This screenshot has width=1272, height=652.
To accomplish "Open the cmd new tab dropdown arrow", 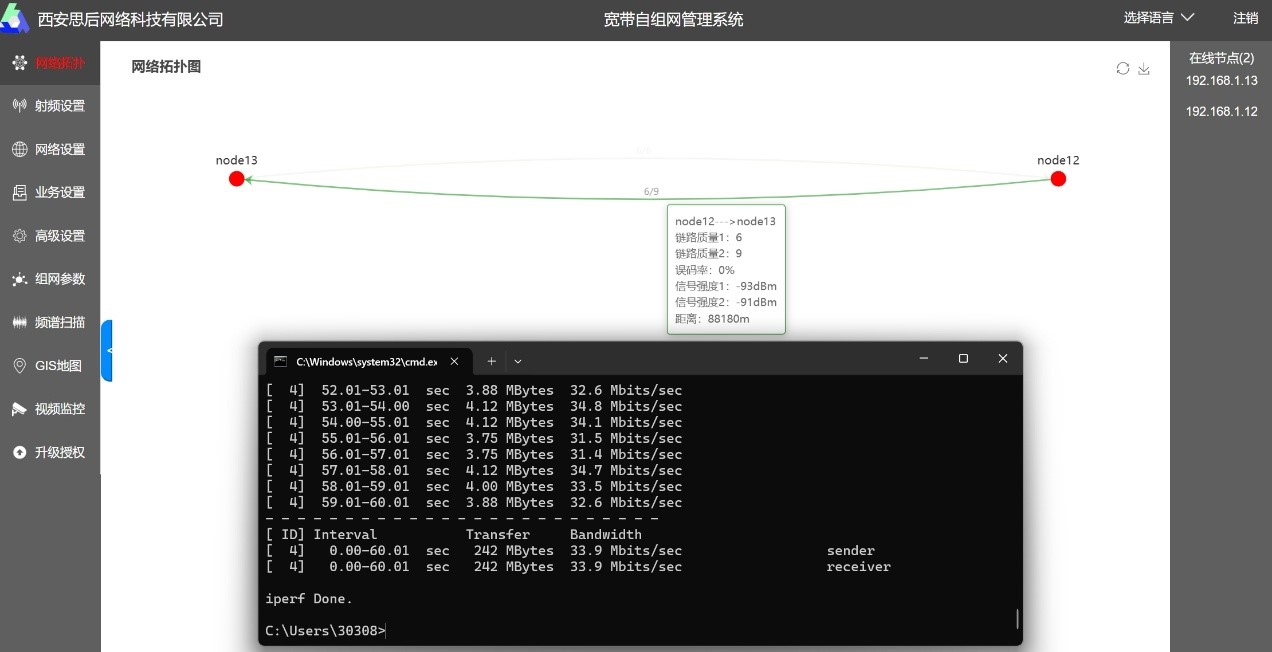I will pyautogui.click(x=518, y=361).
